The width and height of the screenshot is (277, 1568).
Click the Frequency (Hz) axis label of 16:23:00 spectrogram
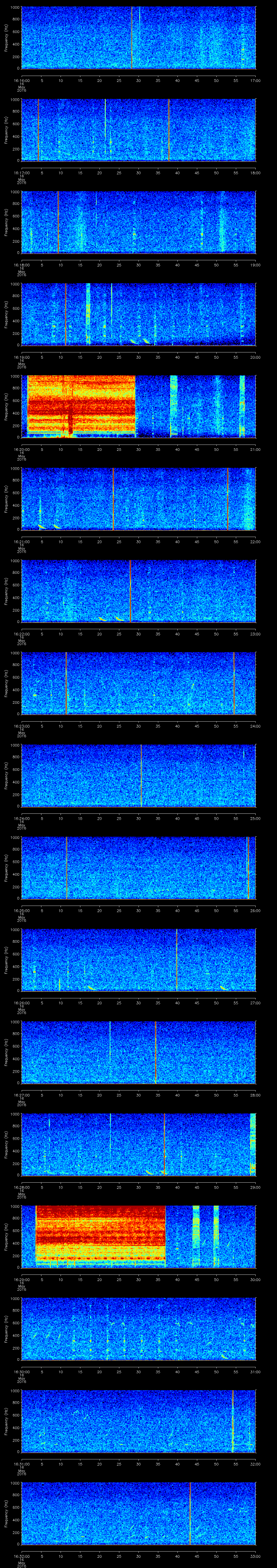(6, 683)
